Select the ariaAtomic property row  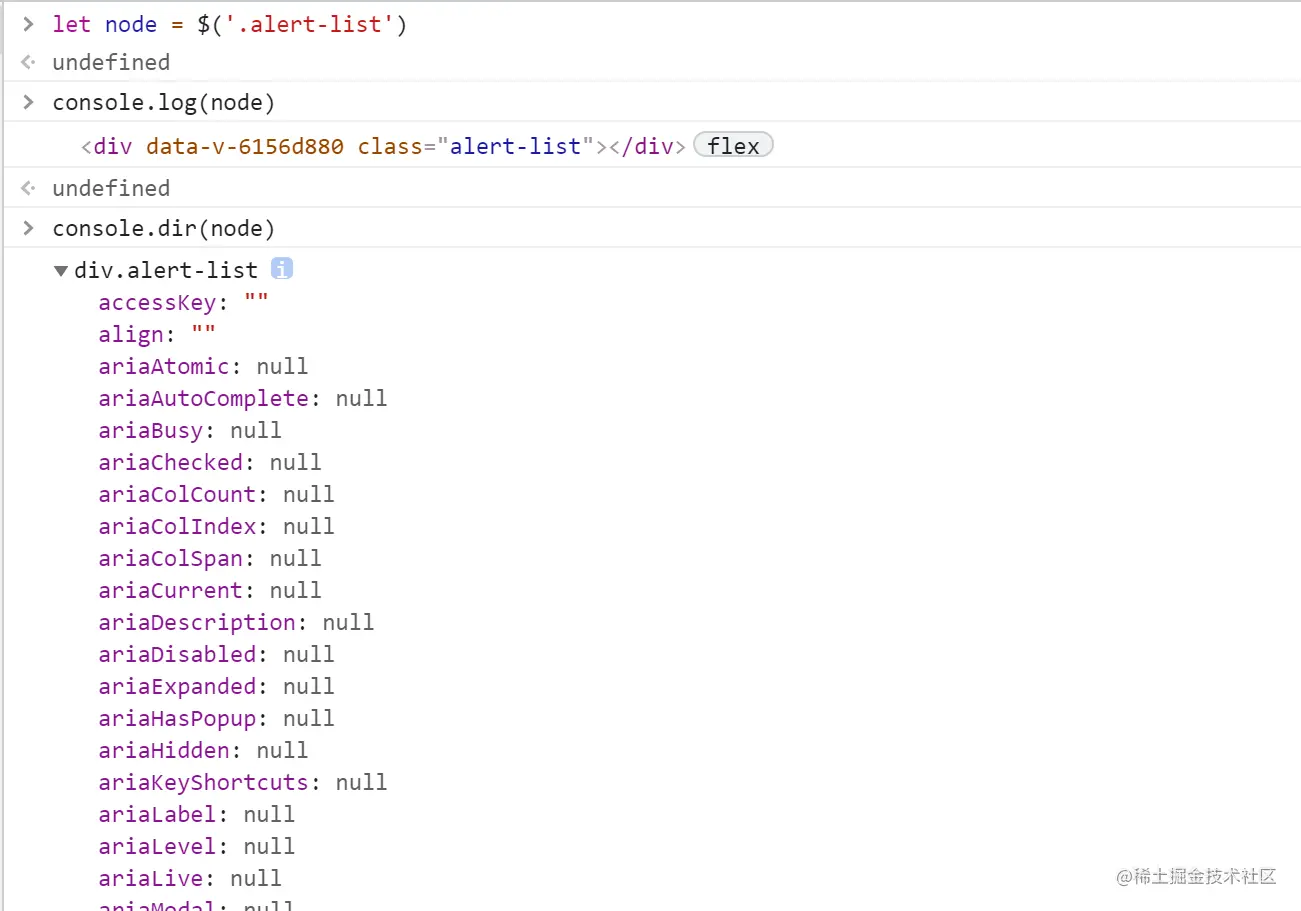tap(203, 366)
